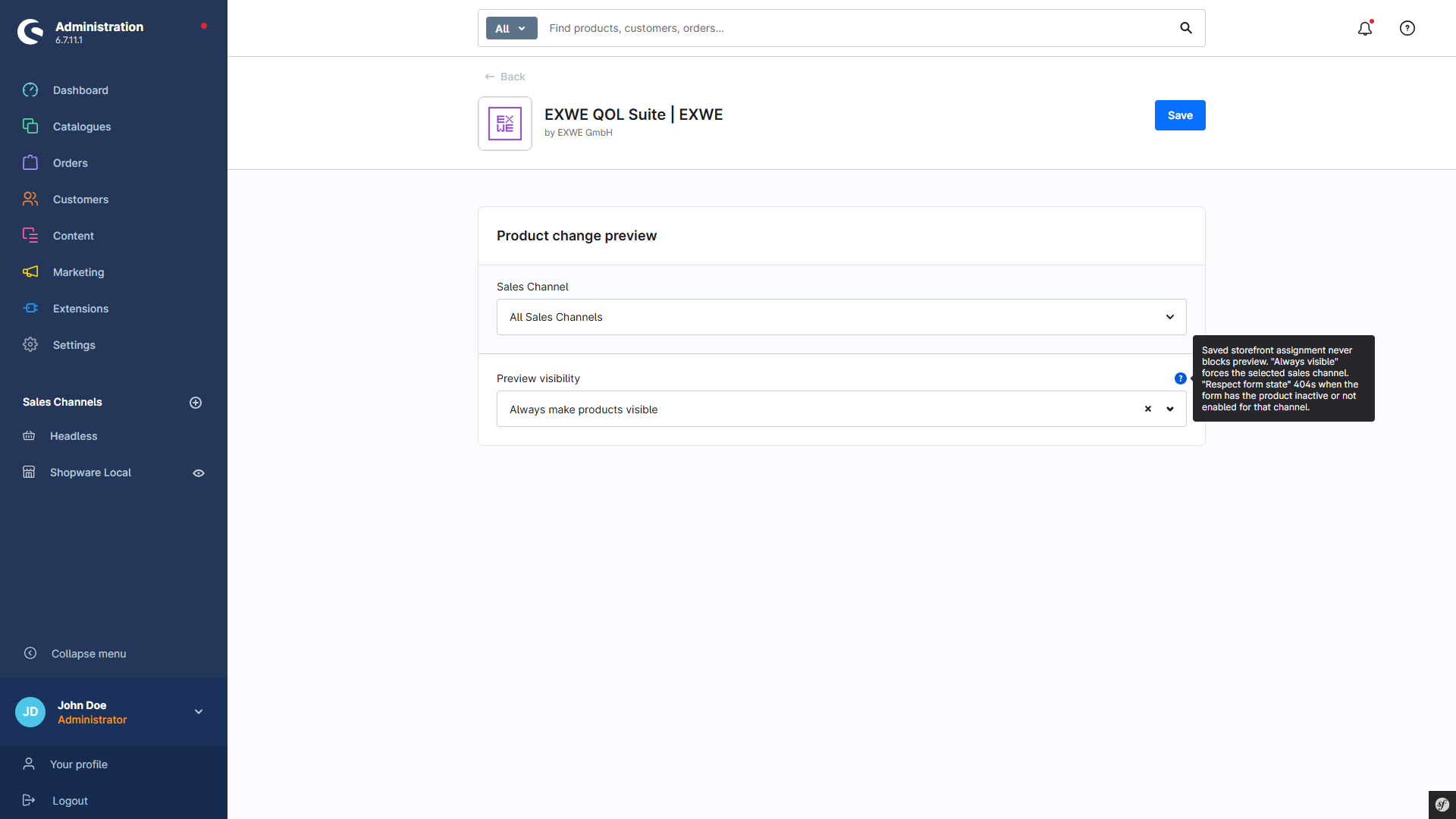Click the EXWE QOL Suite title
The width and height of the screenshot is (1456, 819).
(x=633, y=115)
